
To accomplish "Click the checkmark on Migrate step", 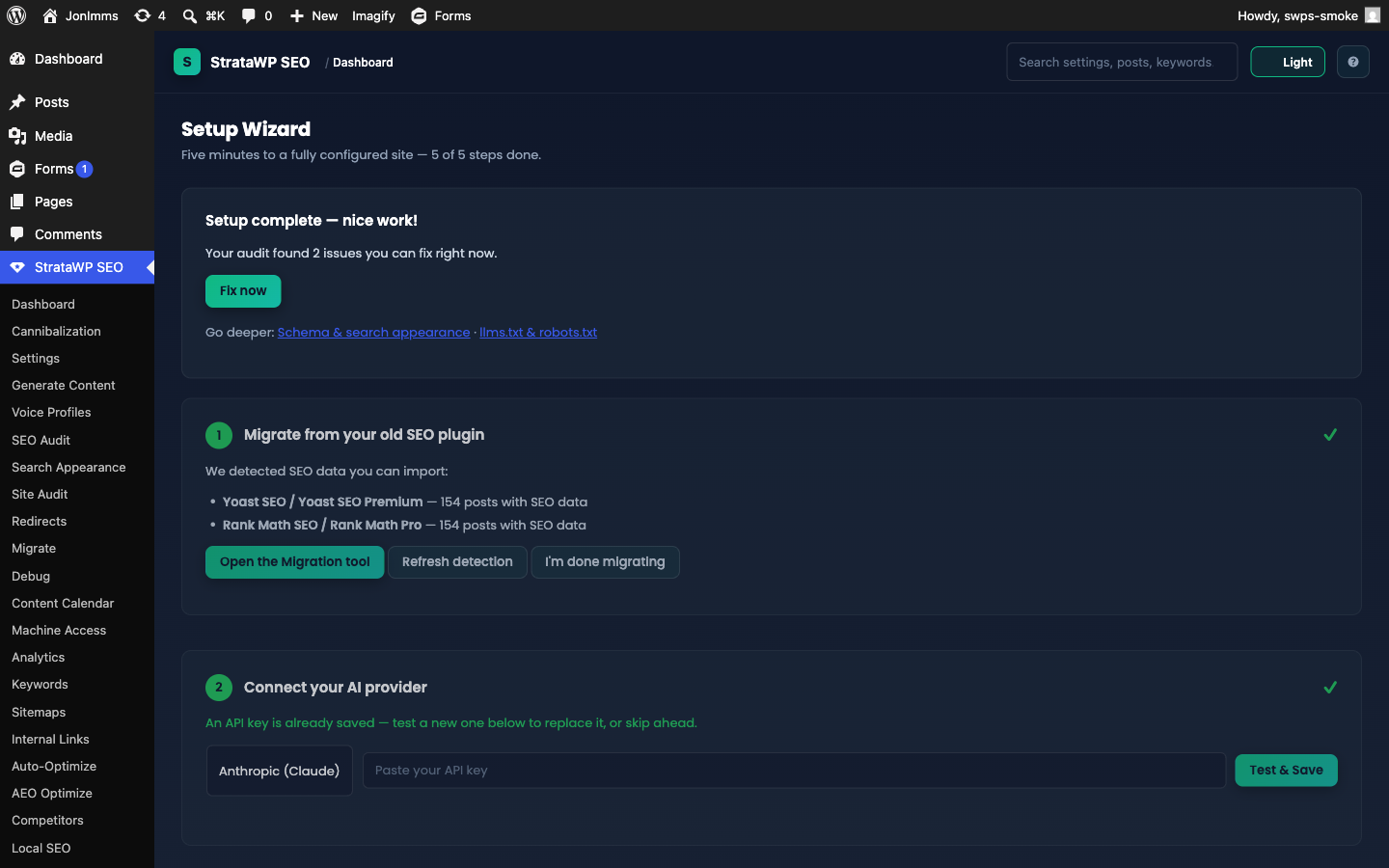I will pos(1330,435).
